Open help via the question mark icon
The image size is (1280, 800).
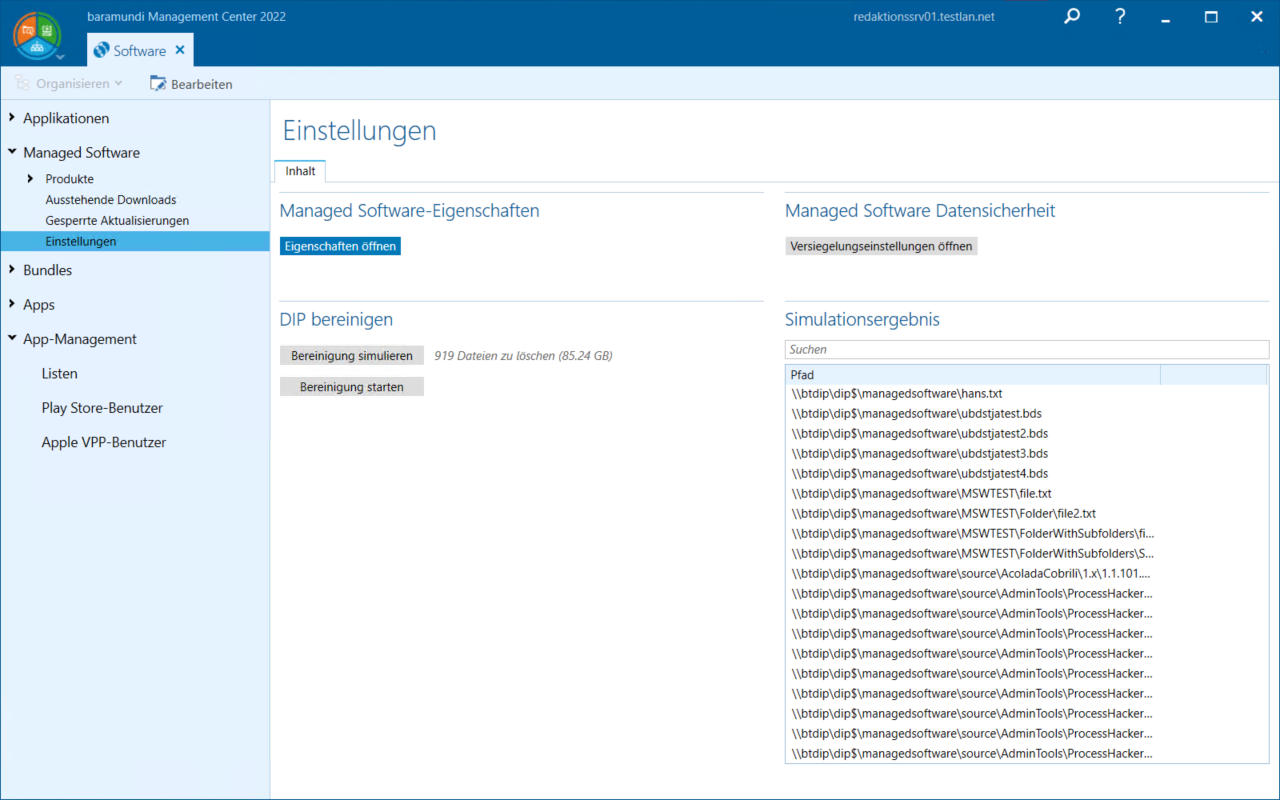click(1121, 17)
